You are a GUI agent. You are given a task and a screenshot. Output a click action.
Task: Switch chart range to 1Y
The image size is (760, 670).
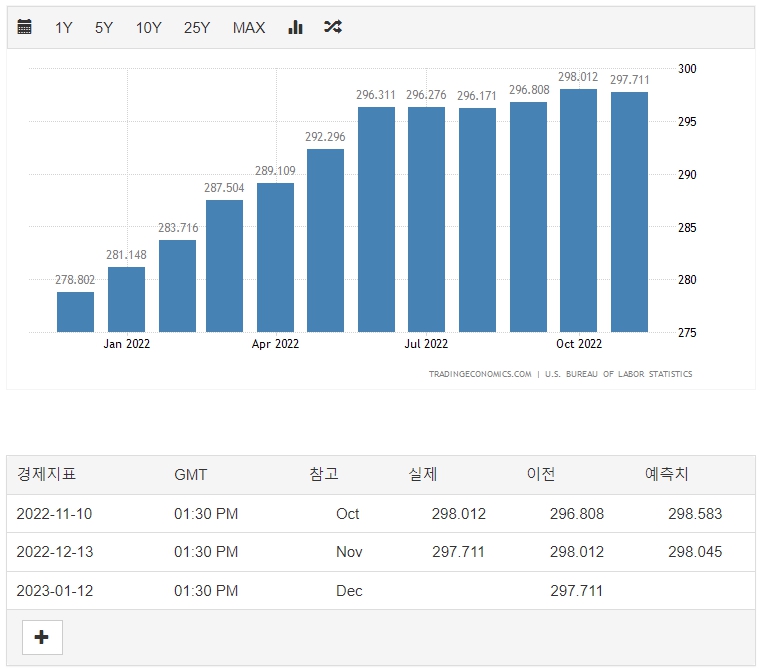click(63, 28)
